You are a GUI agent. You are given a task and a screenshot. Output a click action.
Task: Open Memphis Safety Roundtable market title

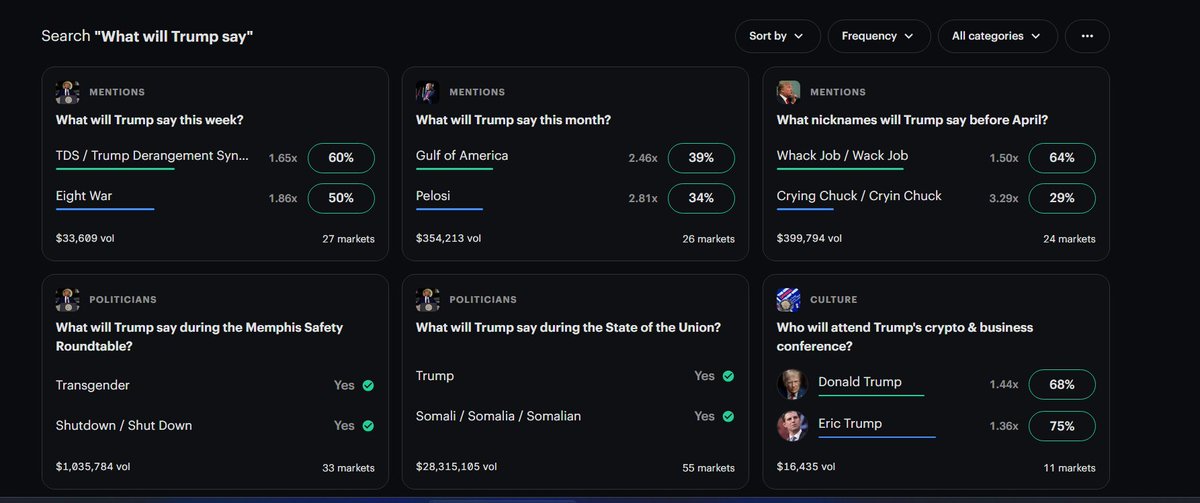199,336
